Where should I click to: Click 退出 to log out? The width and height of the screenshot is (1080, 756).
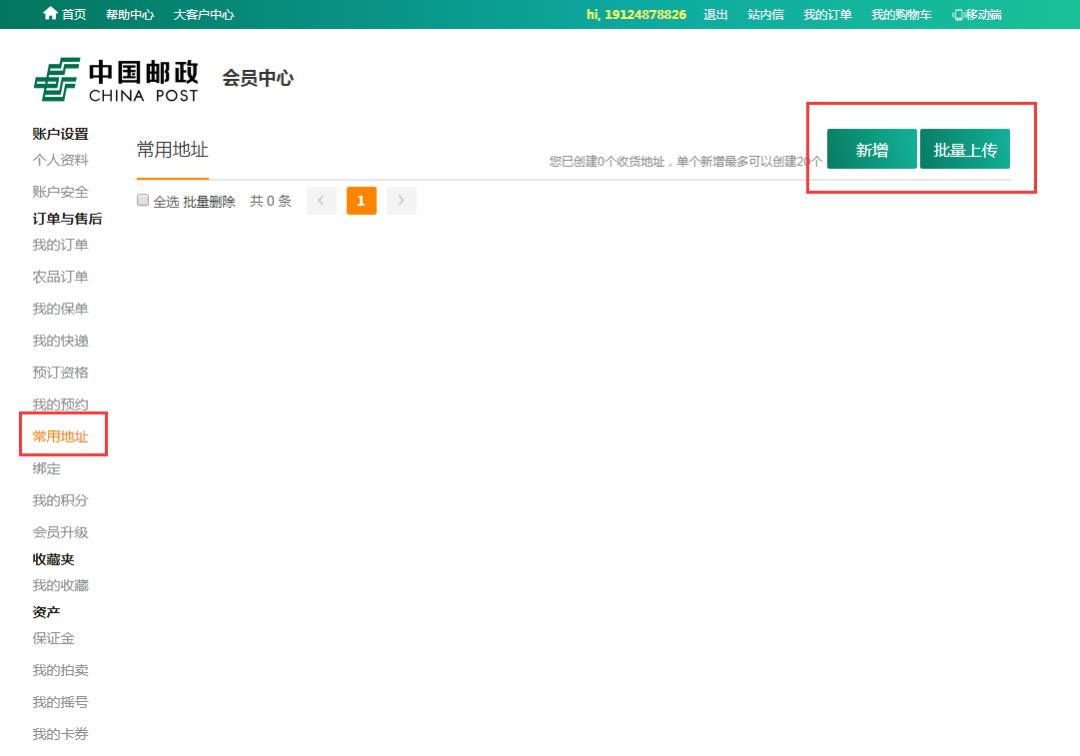pos(715,14)
